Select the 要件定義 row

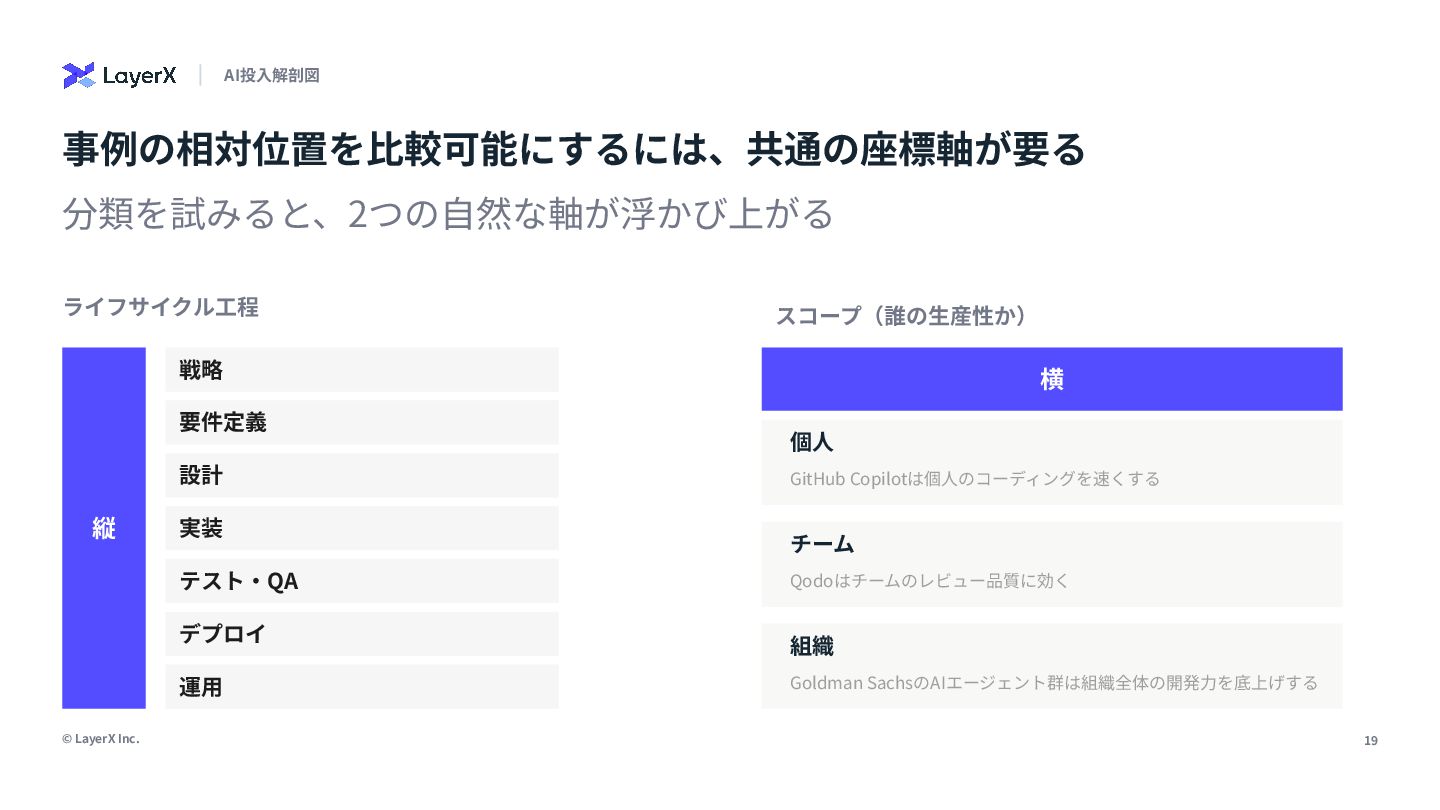pyautogui.click(x=361, y=422)
